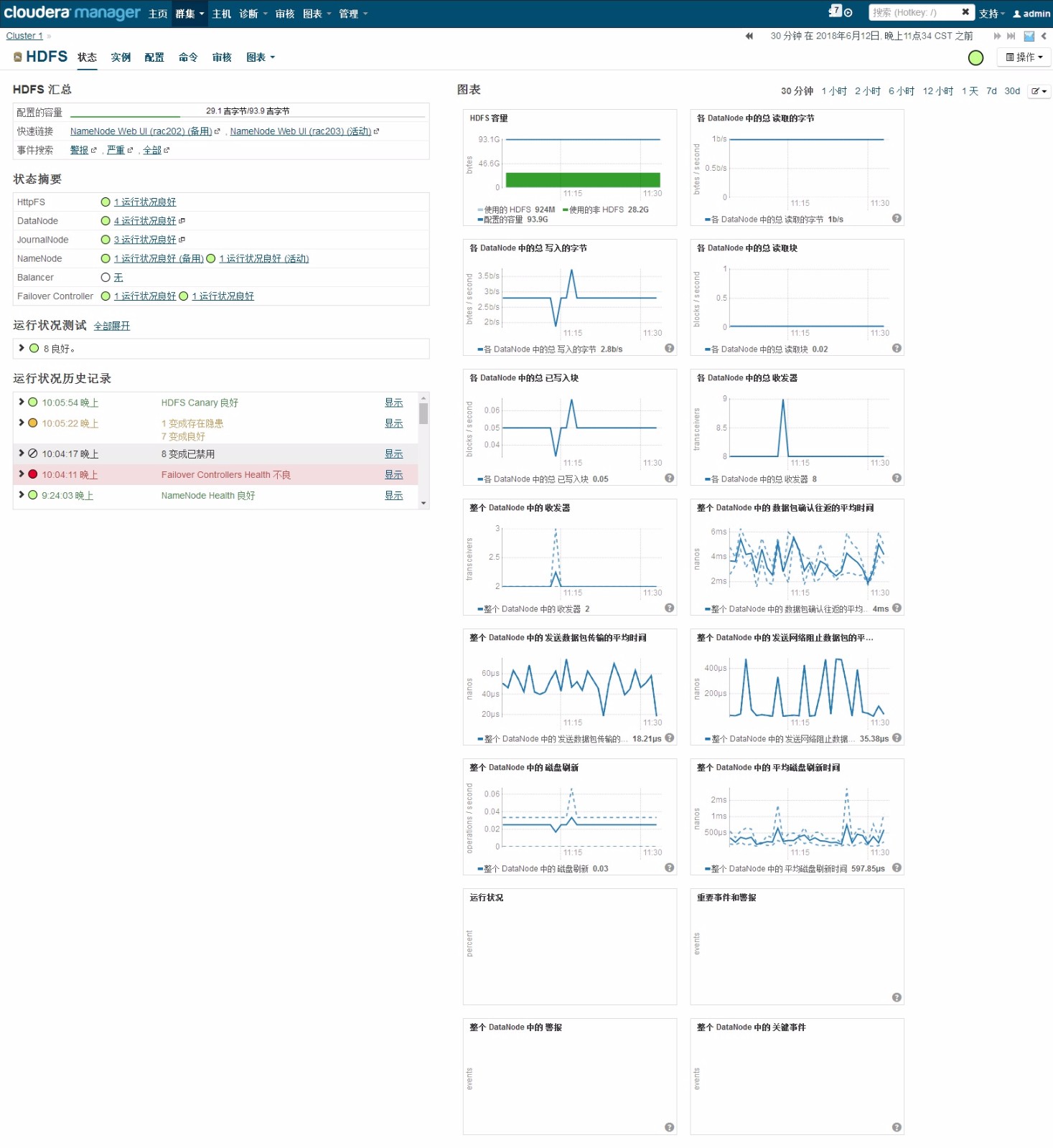This screenshot has width=1053, height=1148.
Task: Open the time range chart selector icon
Action: [1029, 36]
